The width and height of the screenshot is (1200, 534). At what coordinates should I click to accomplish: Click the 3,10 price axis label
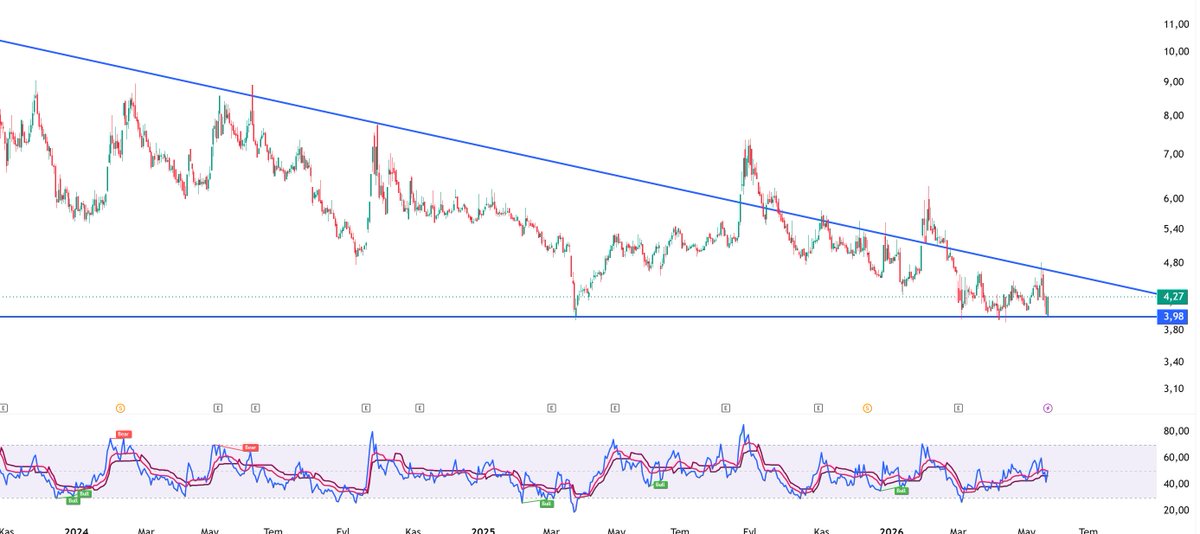[x=1175, y=389]
